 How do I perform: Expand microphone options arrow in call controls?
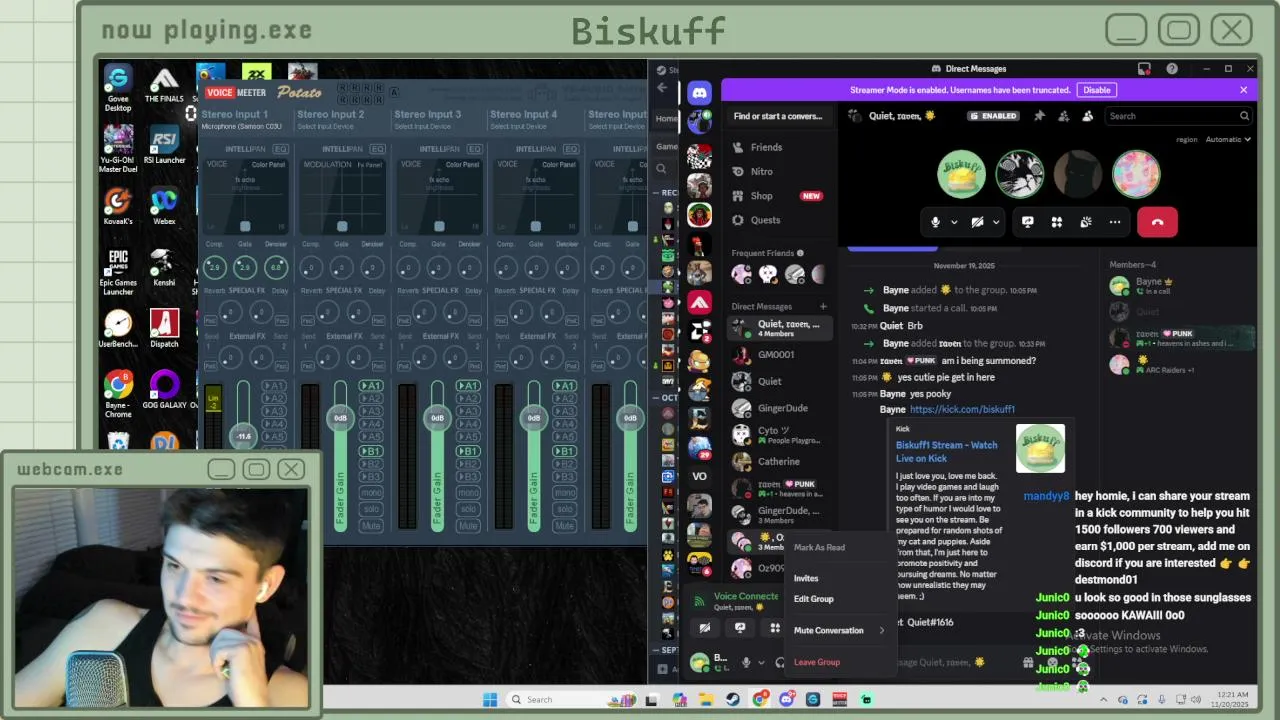[954, 222]
